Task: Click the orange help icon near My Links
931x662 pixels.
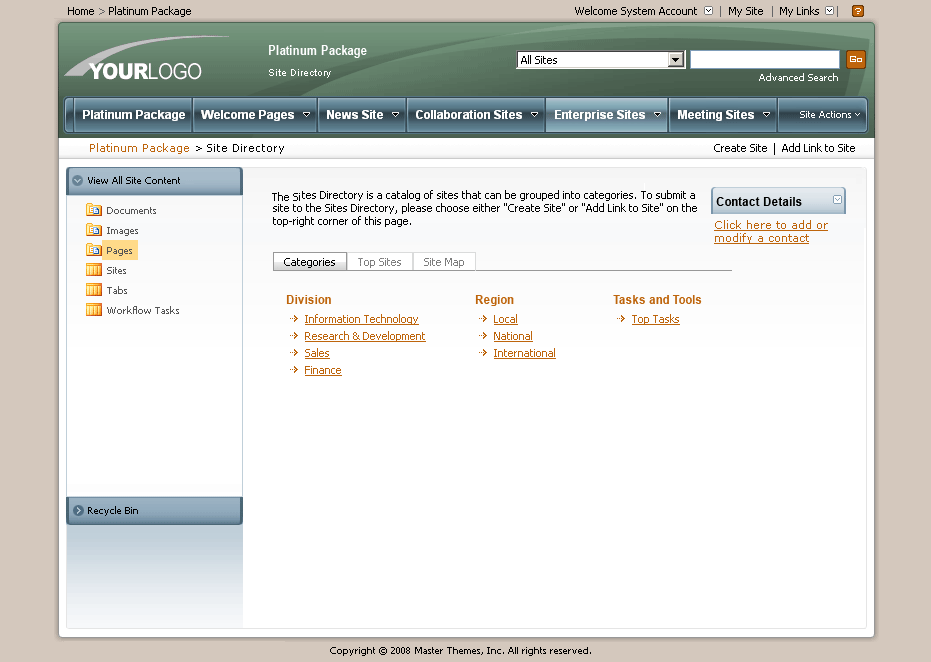Action: pos(857,11)
